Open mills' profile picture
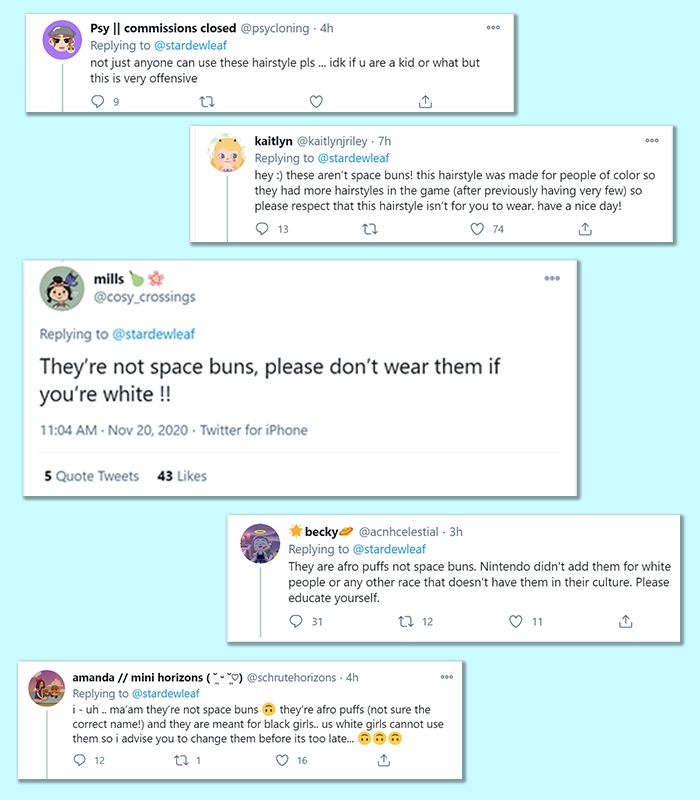 60,289
